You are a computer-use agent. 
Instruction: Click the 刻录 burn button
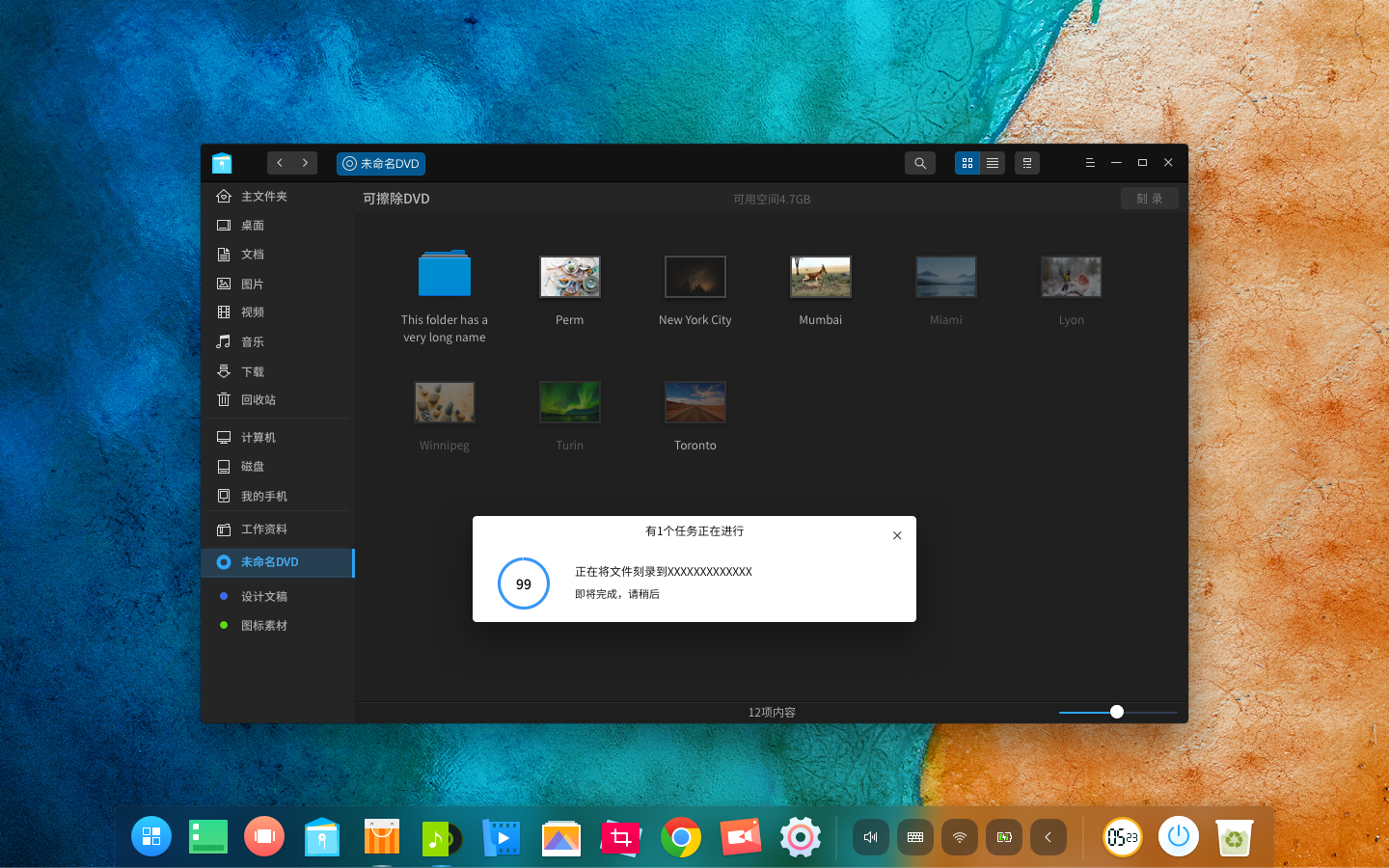coord(1150,198)
